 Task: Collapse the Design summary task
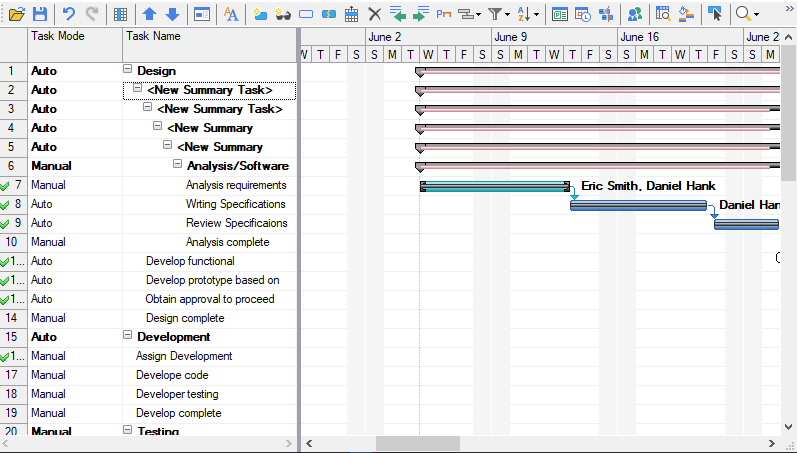point(127,70)
